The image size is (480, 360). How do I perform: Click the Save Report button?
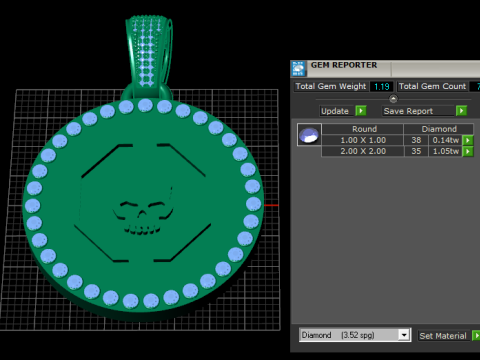coord(418,111)
